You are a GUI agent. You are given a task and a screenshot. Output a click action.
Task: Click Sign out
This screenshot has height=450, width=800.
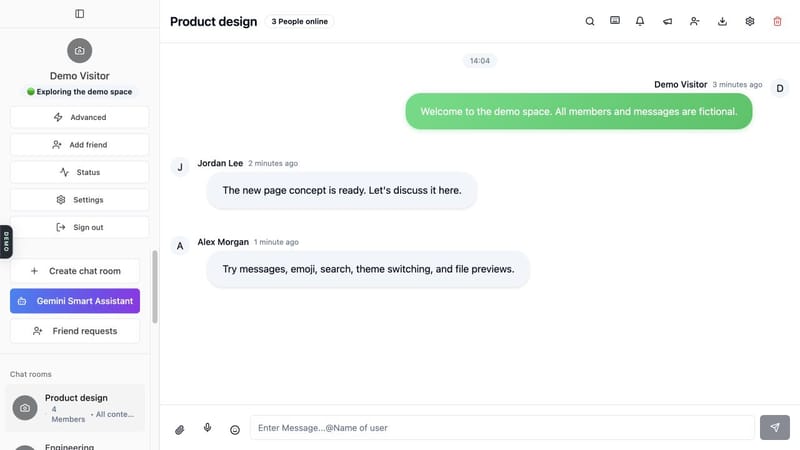80,228
